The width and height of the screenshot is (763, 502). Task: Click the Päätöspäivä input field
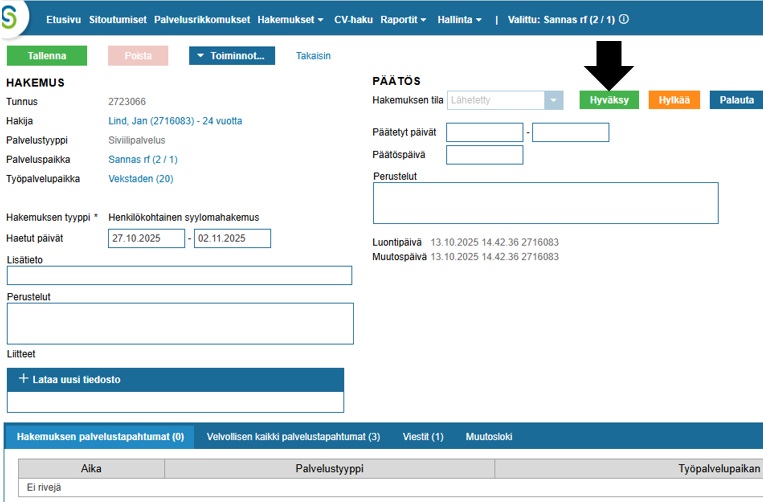pyautogui.click(x=484, y=154)
